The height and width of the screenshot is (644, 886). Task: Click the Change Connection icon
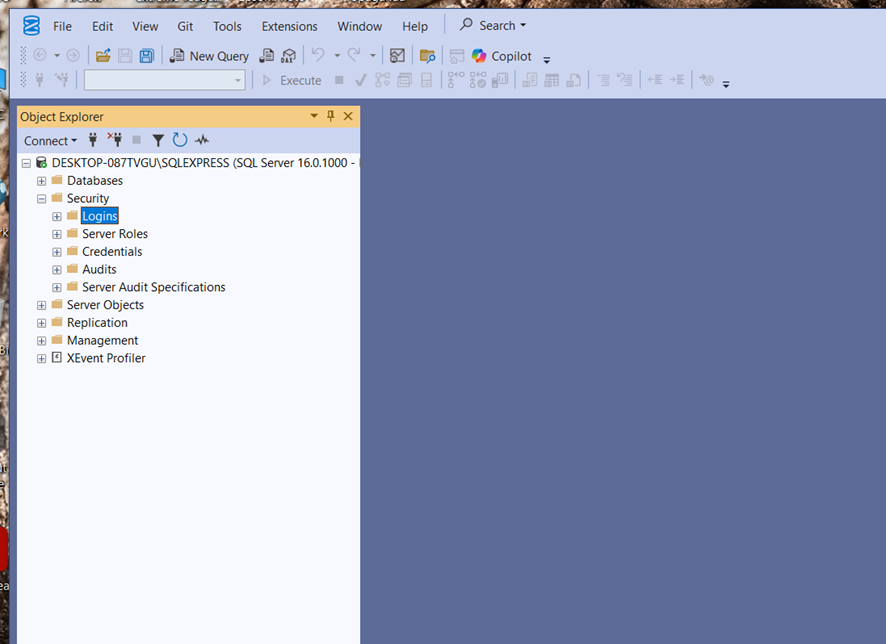pos(62,80)
